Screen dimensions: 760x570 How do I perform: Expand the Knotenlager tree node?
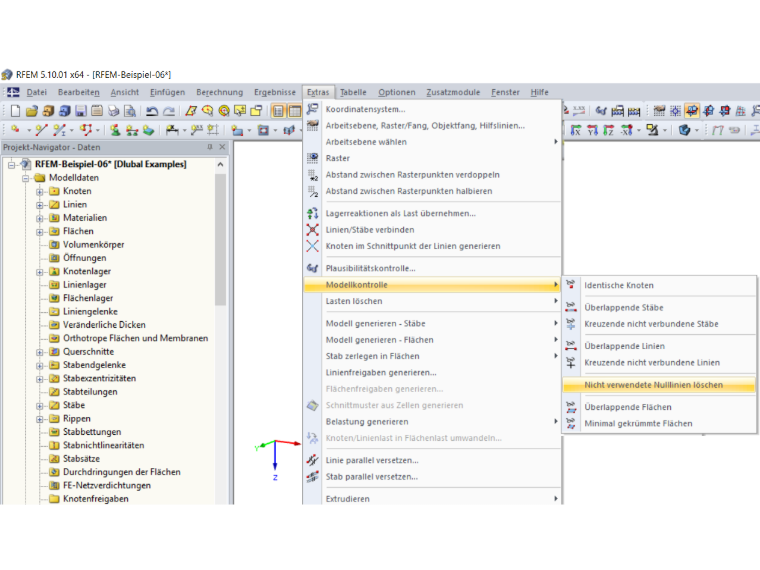click(x=40, y=272)
